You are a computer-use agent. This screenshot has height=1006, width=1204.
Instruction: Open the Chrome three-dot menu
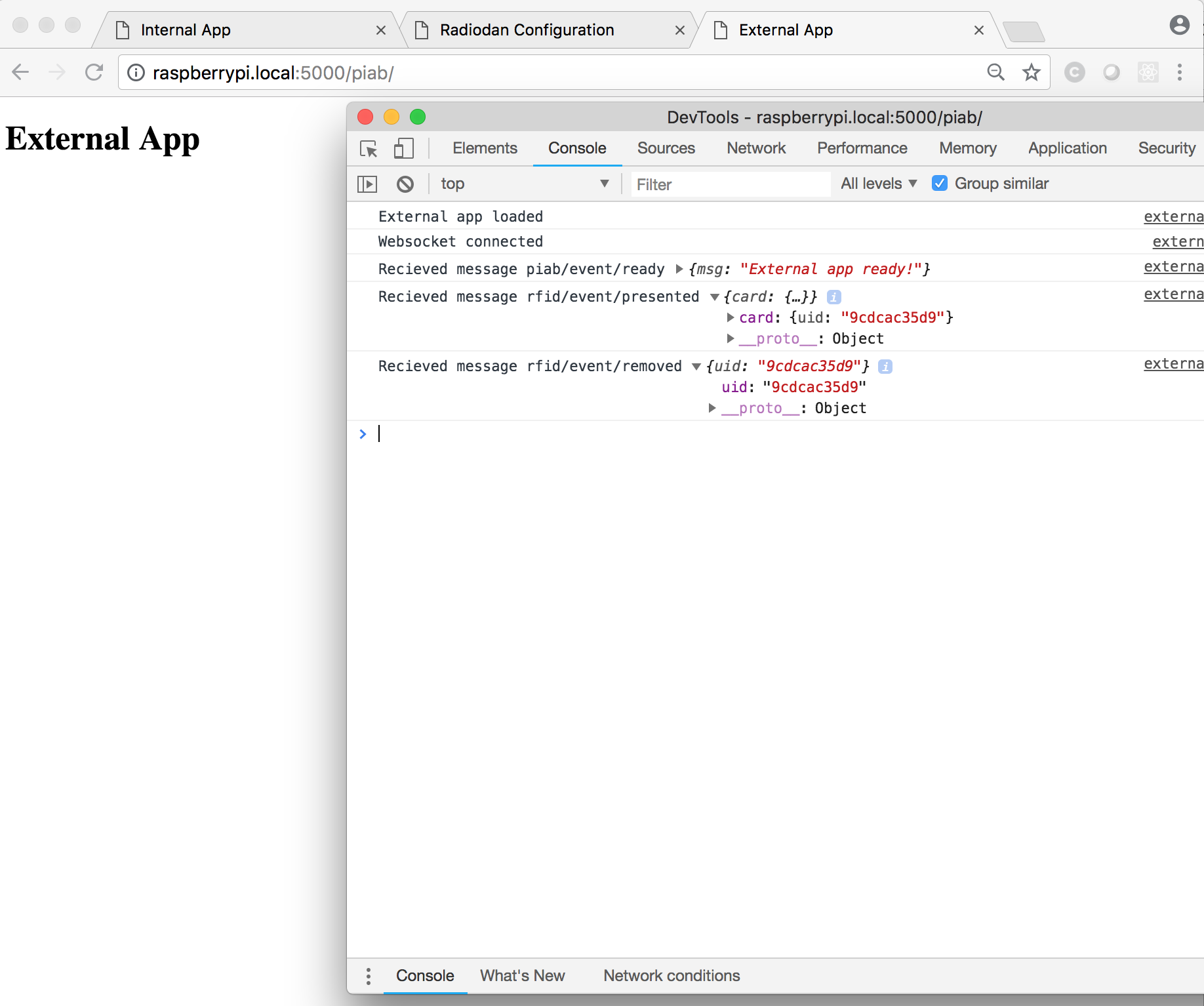[1180, 72]
